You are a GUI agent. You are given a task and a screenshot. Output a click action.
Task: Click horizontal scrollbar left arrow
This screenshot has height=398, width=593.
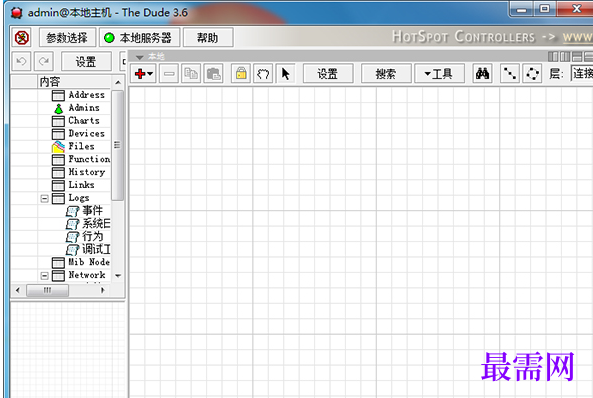click(18, 291)
